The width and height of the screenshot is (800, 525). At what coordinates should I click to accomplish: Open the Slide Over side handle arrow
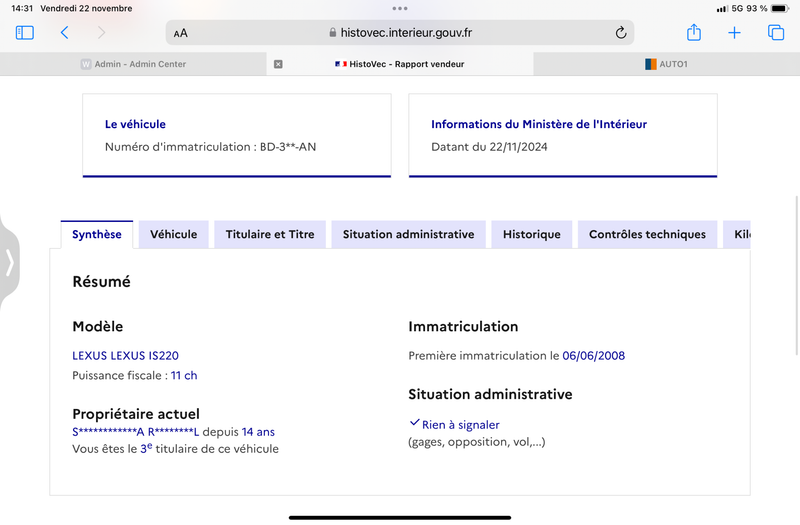point(9,263)
